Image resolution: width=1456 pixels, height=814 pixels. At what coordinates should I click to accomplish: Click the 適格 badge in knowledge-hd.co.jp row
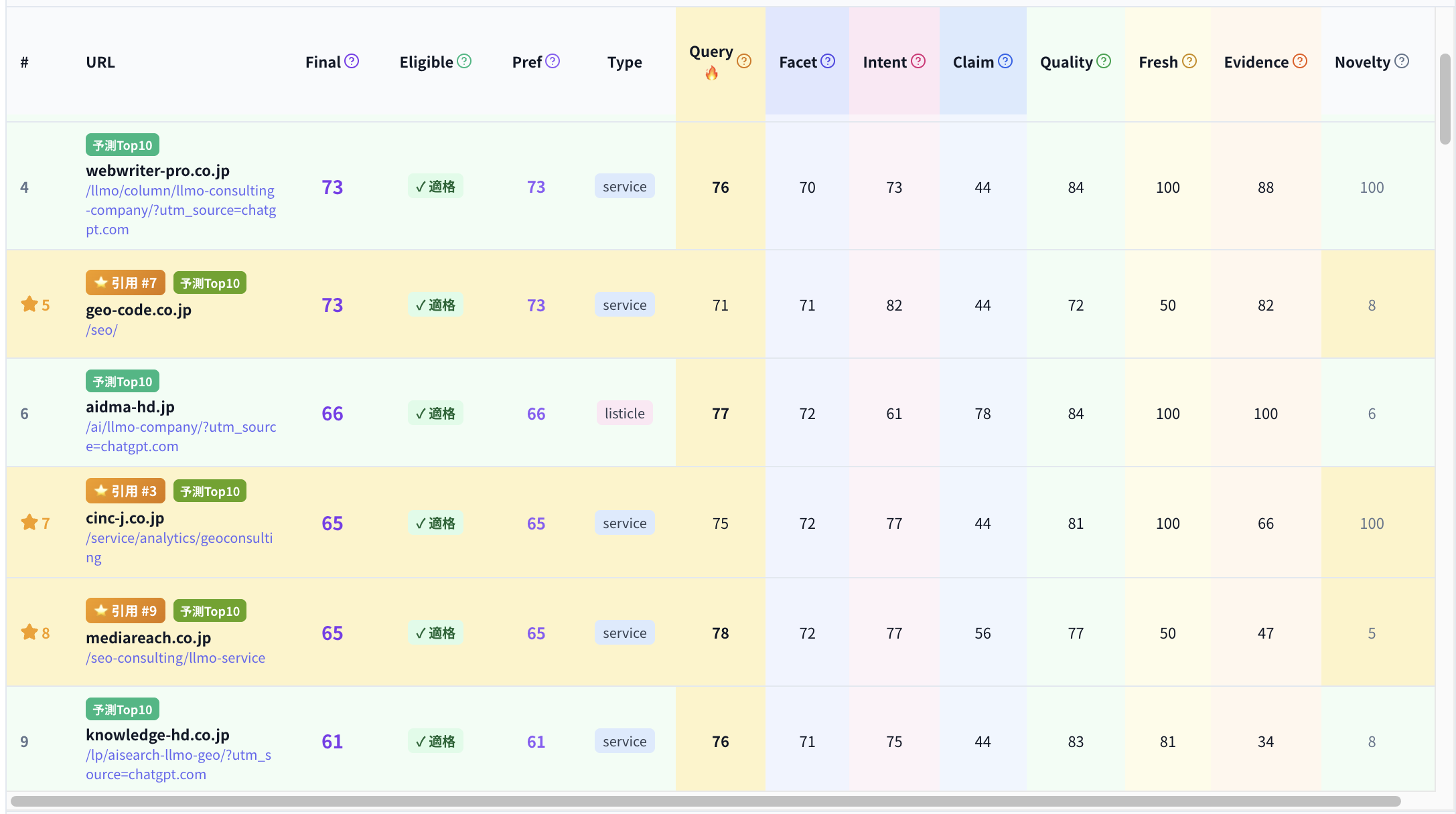click(x=435, y=742)
